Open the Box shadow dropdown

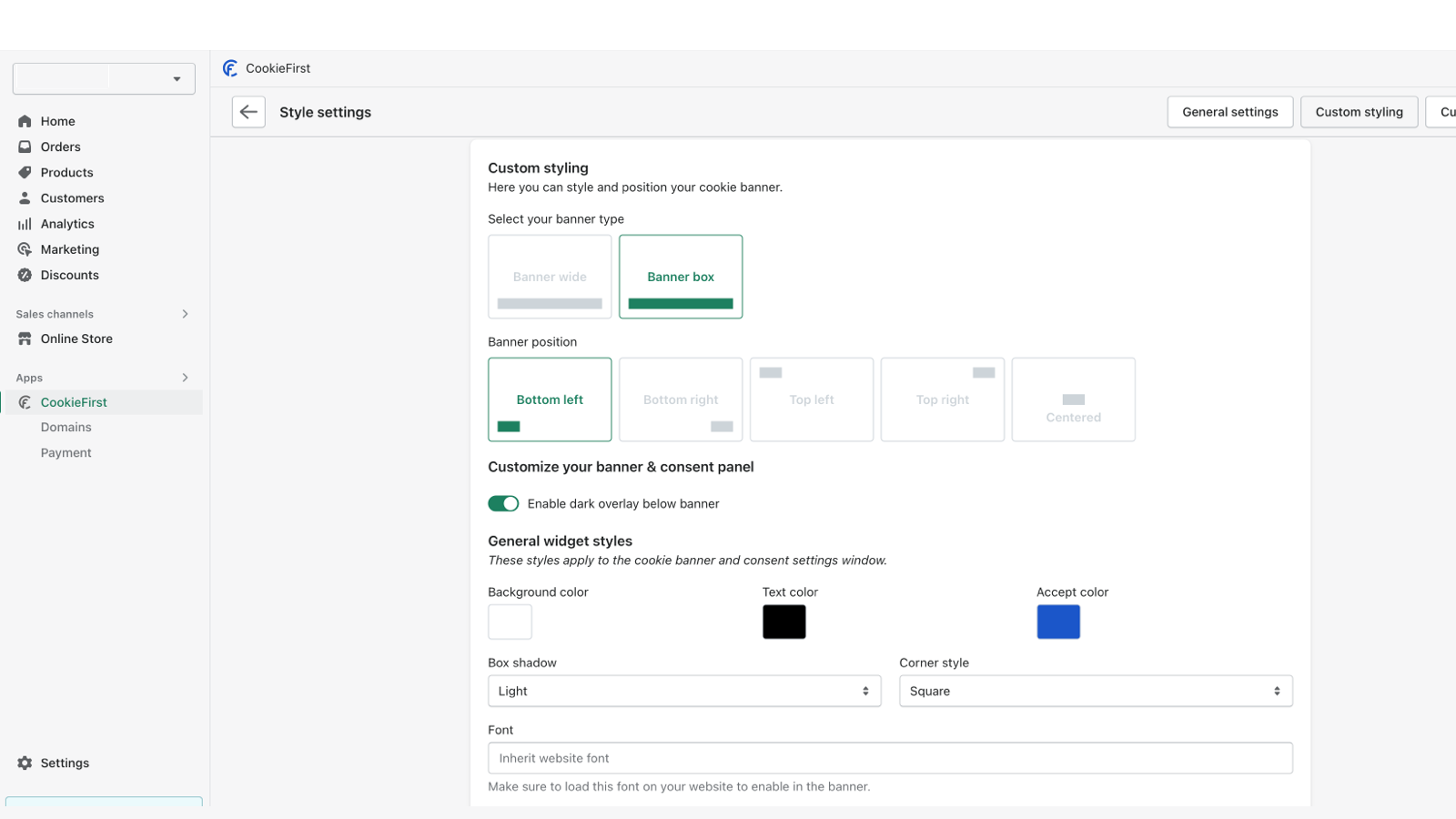pos(684,691)
